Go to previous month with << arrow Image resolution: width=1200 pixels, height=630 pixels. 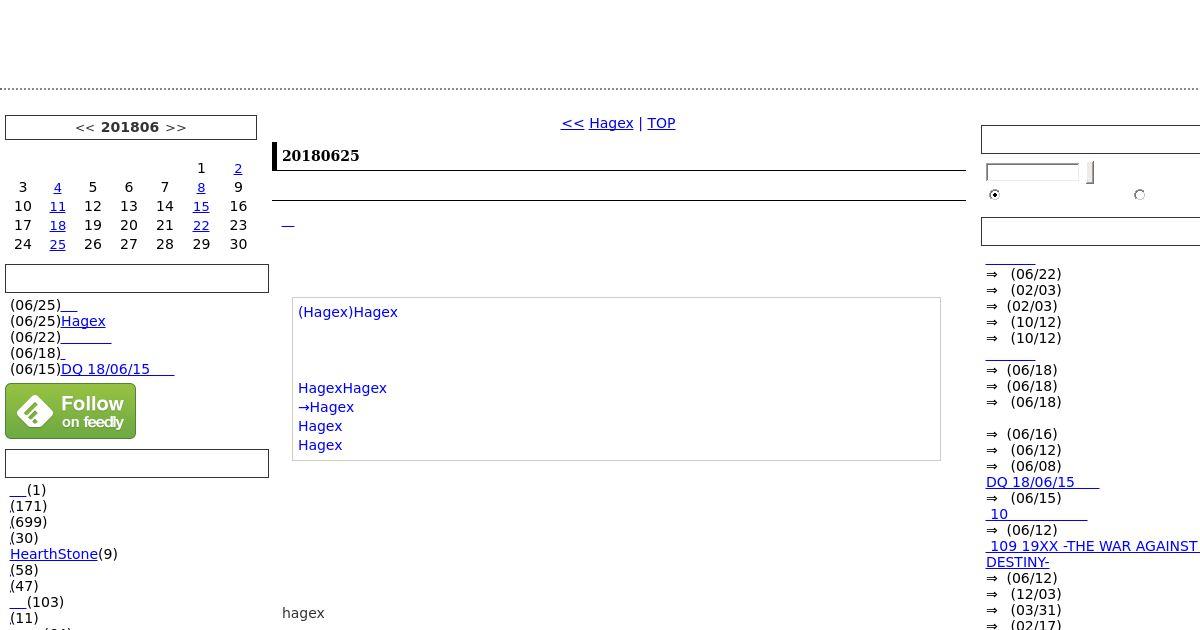pos(84,127)
